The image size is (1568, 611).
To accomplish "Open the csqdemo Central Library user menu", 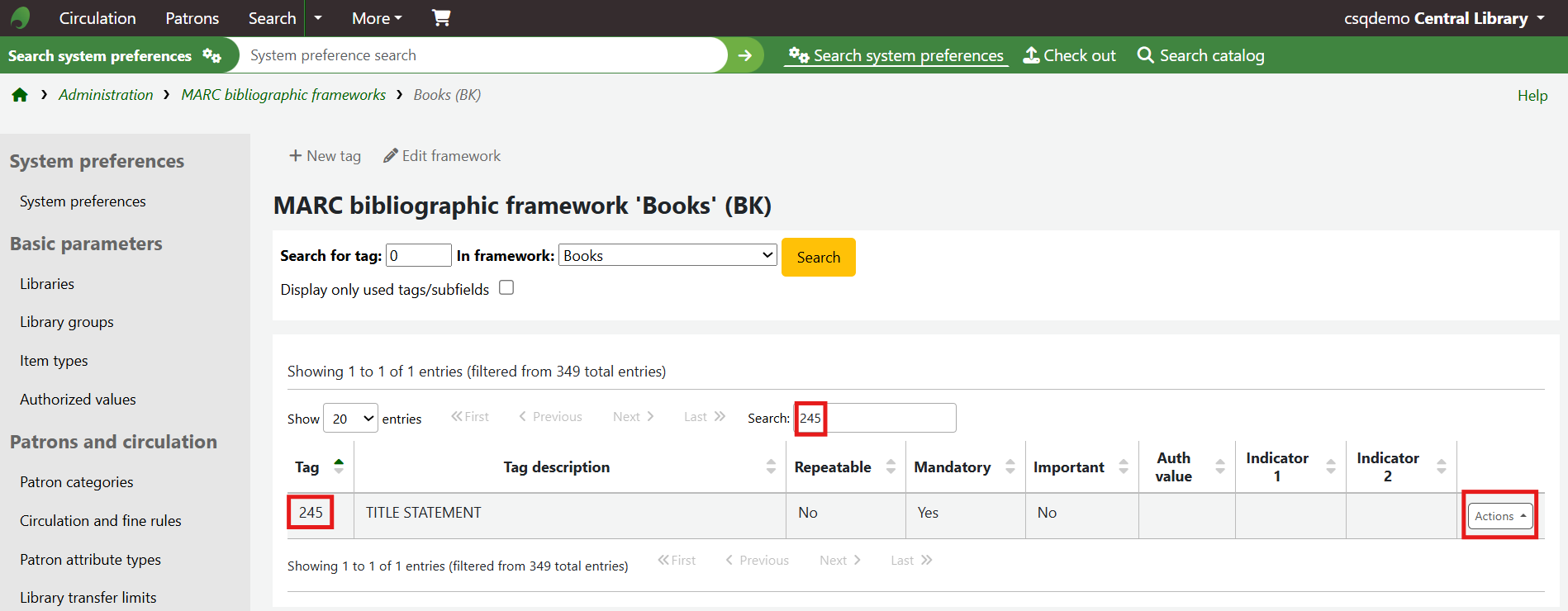I will click(1444, 18).
